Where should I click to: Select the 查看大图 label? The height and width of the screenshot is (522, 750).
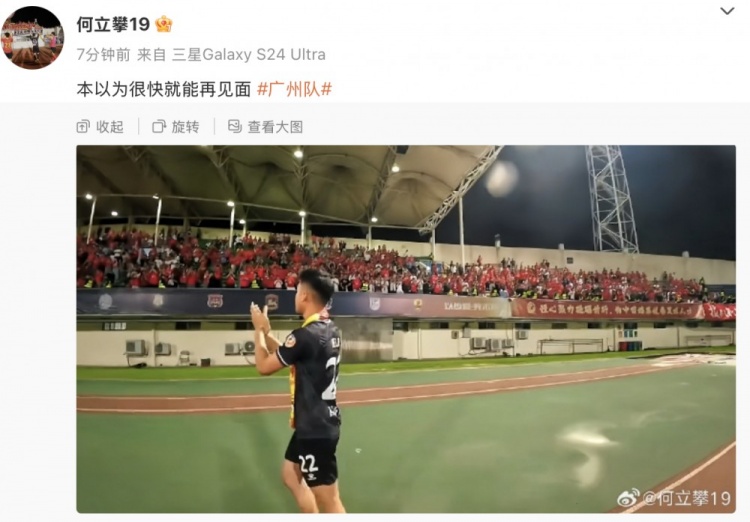275,127
